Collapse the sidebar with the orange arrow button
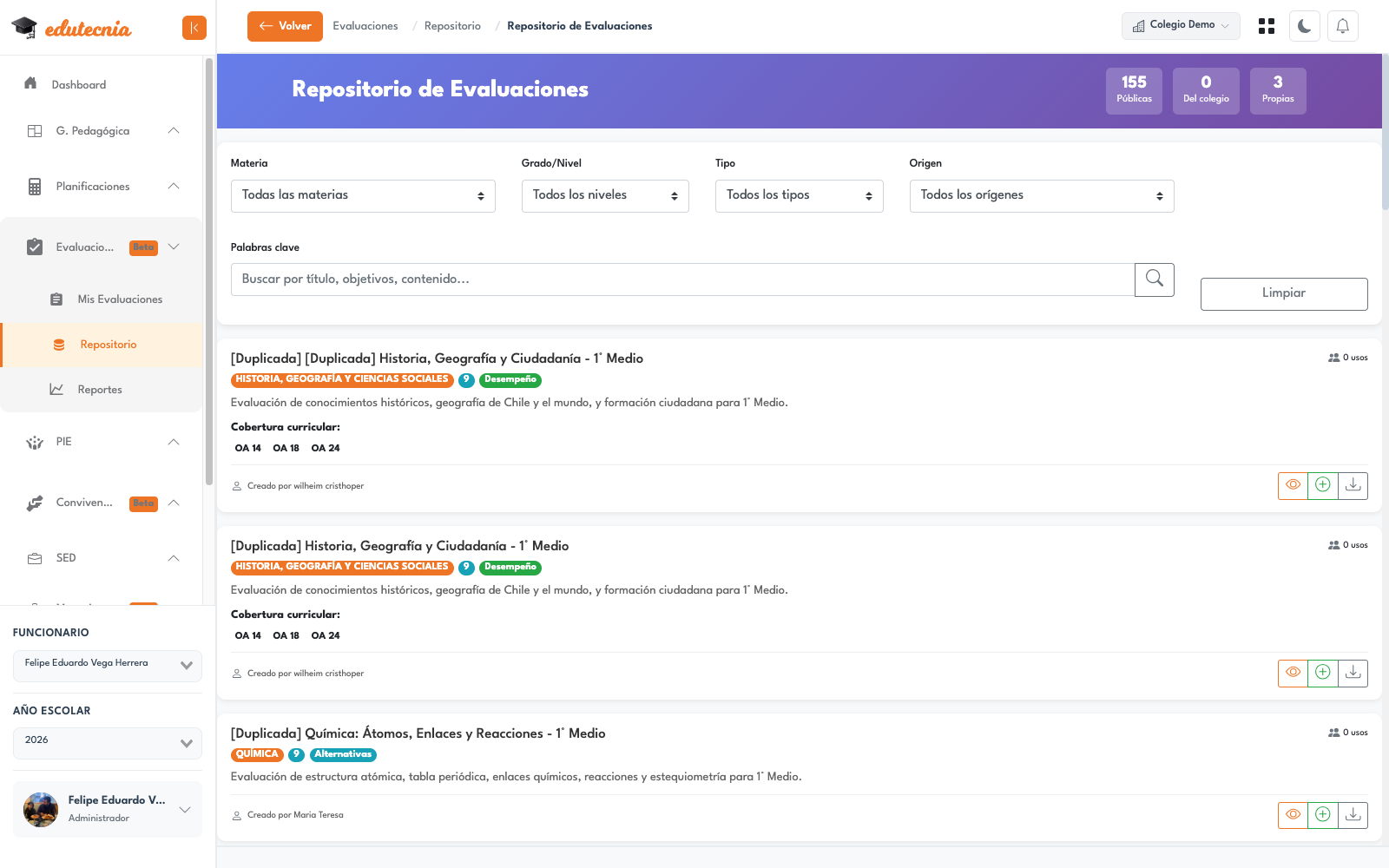The height and width of the screenshot is (868, 1389). coord(194,28)
